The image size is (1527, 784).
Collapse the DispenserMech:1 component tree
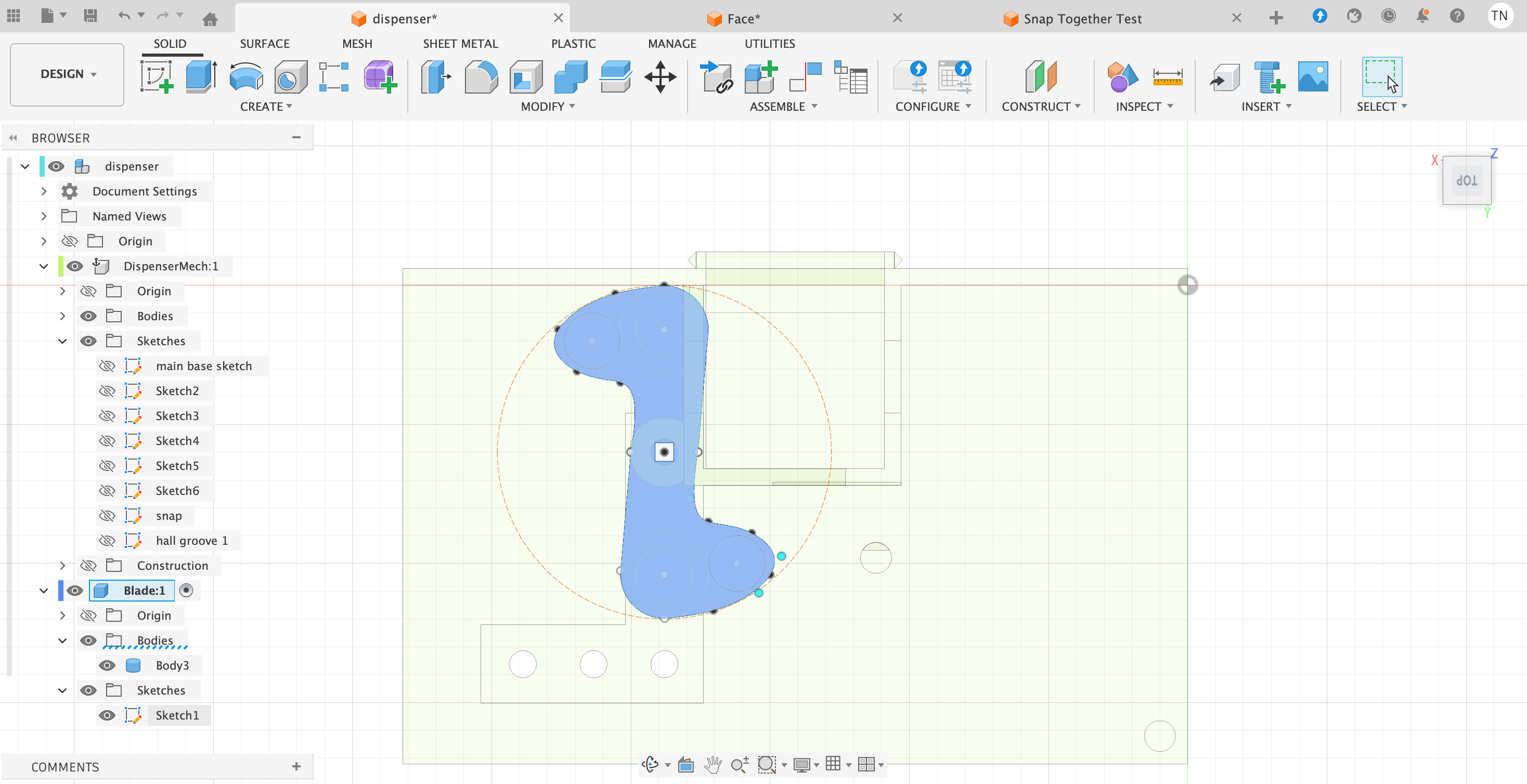point(44,266)
